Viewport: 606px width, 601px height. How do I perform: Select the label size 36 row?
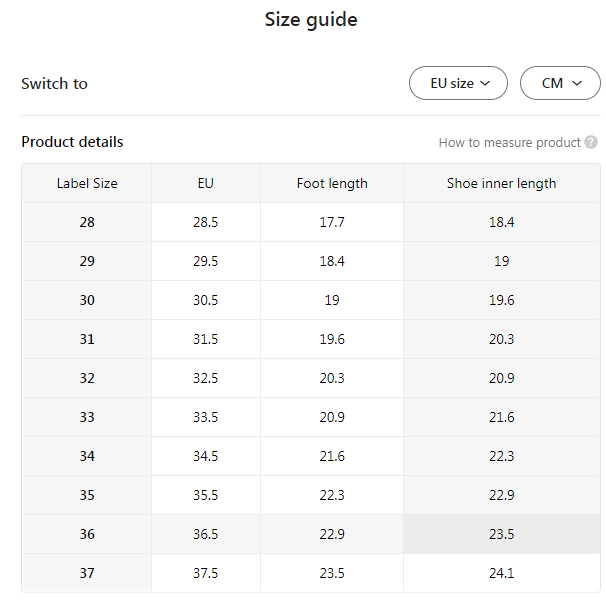pos(87,534)
